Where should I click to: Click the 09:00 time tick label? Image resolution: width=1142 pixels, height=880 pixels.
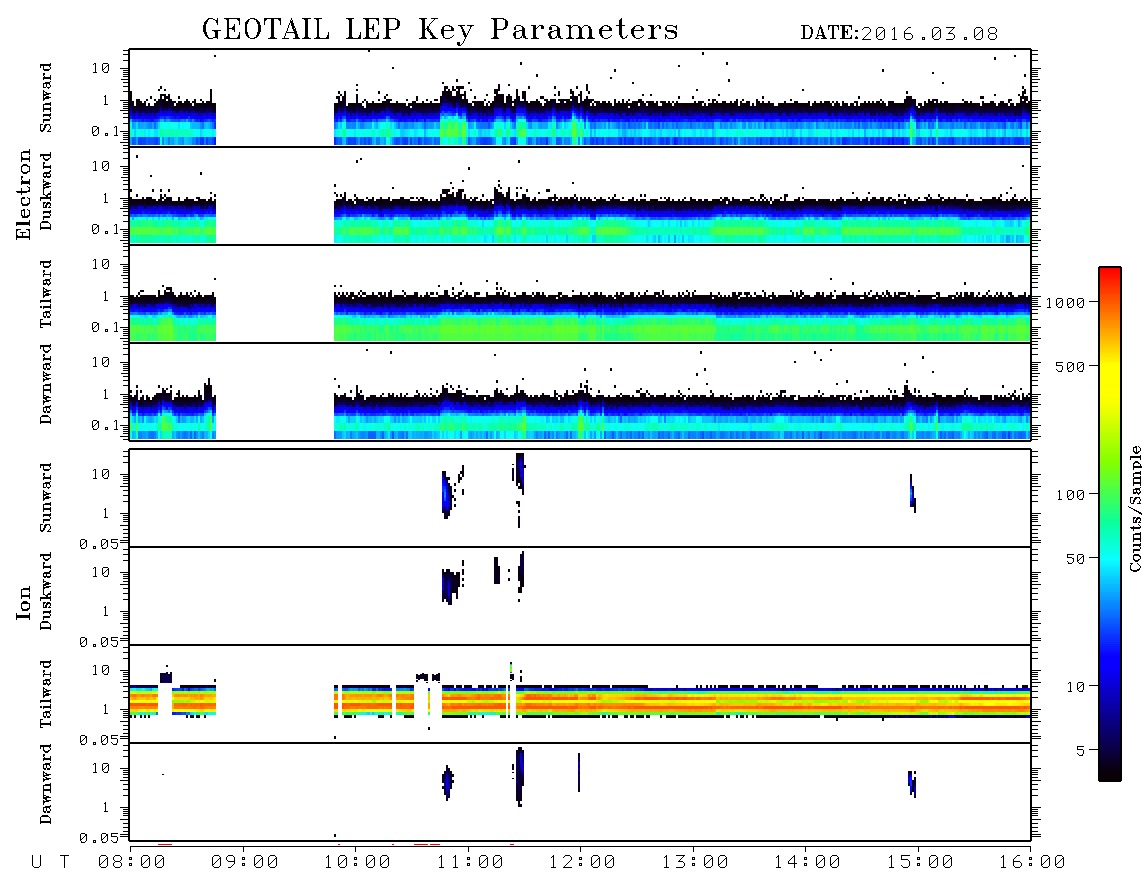[x=245, y=862]
